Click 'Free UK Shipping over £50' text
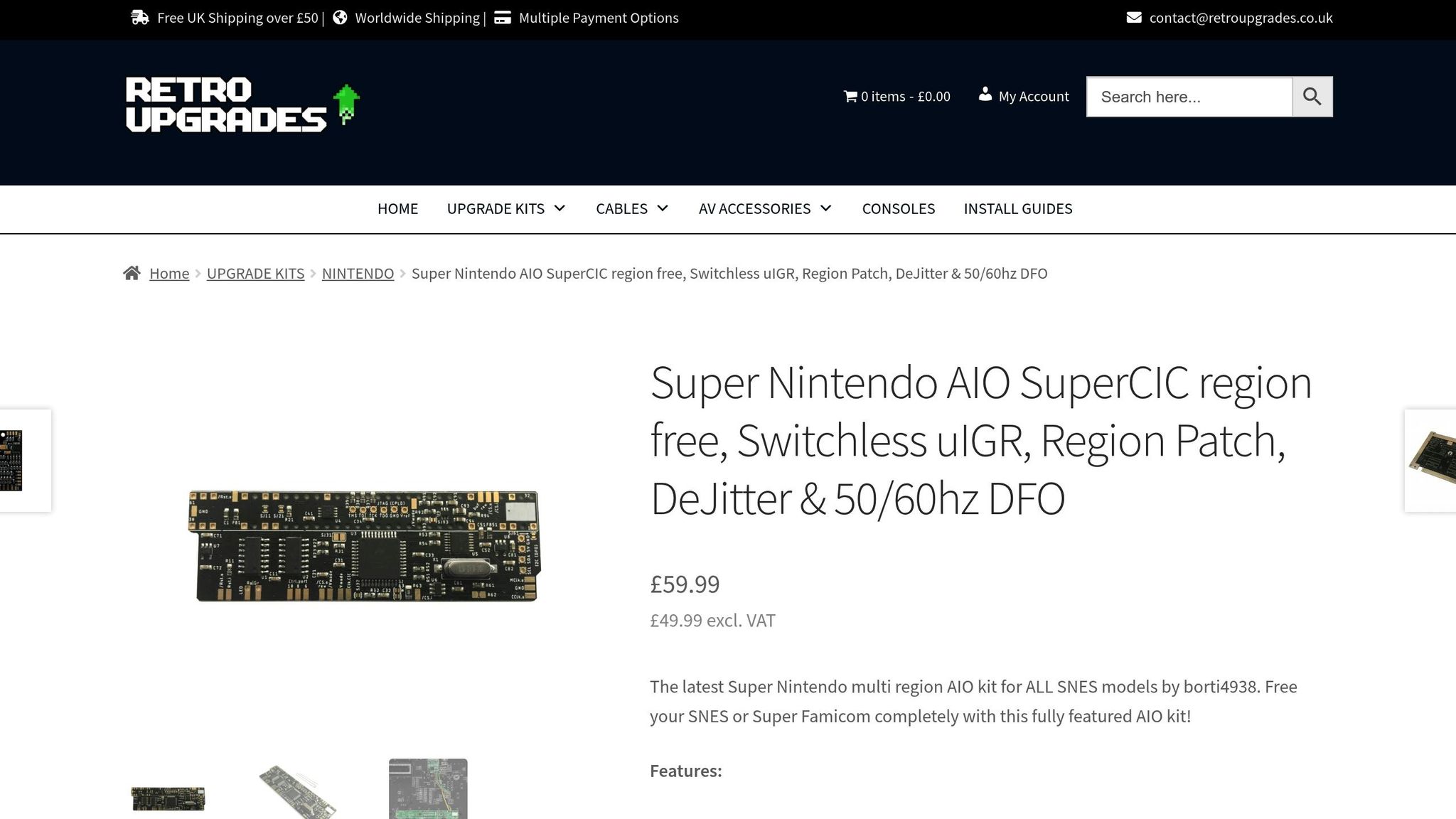Image resolution: width=1456 pixels, height=819 pixels. click(237, 18)
